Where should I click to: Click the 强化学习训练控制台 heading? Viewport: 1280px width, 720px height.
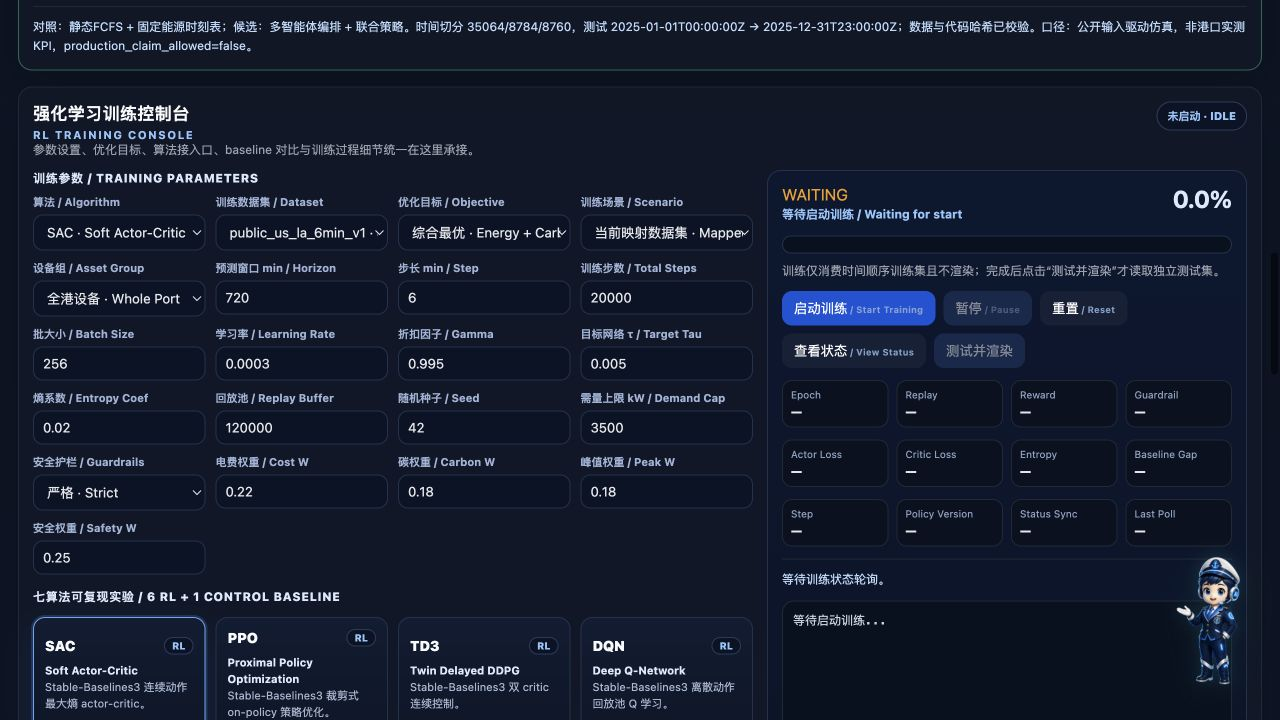(111, 113)
